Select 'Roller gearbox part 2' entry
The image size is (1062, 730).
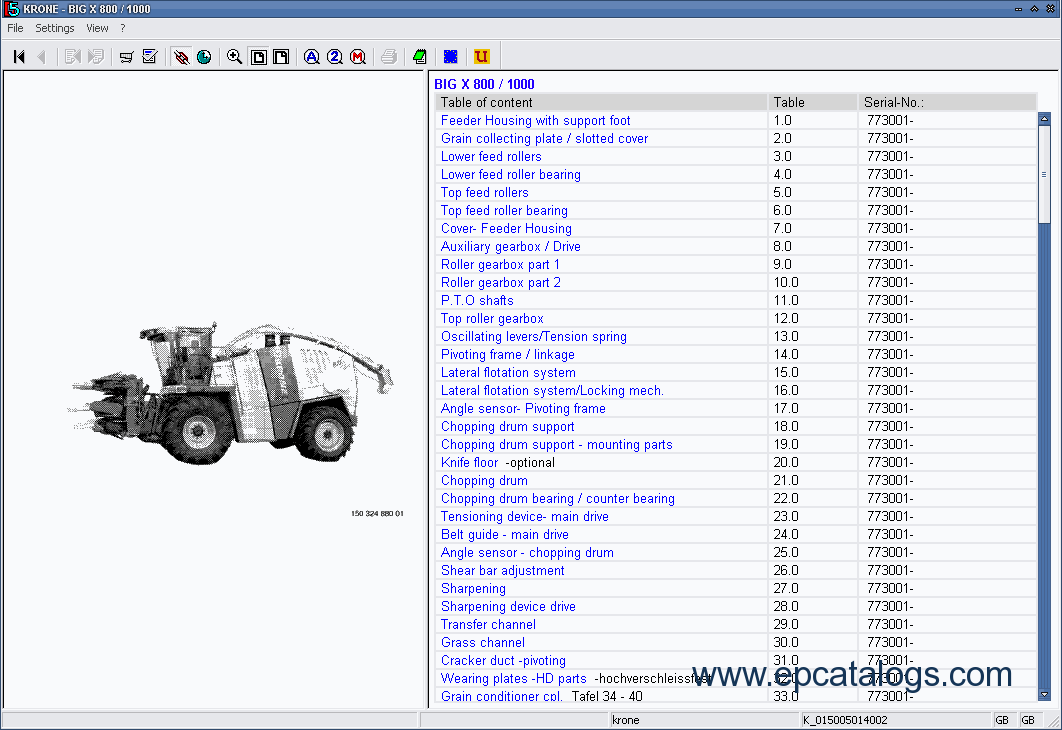pos(501,282)
